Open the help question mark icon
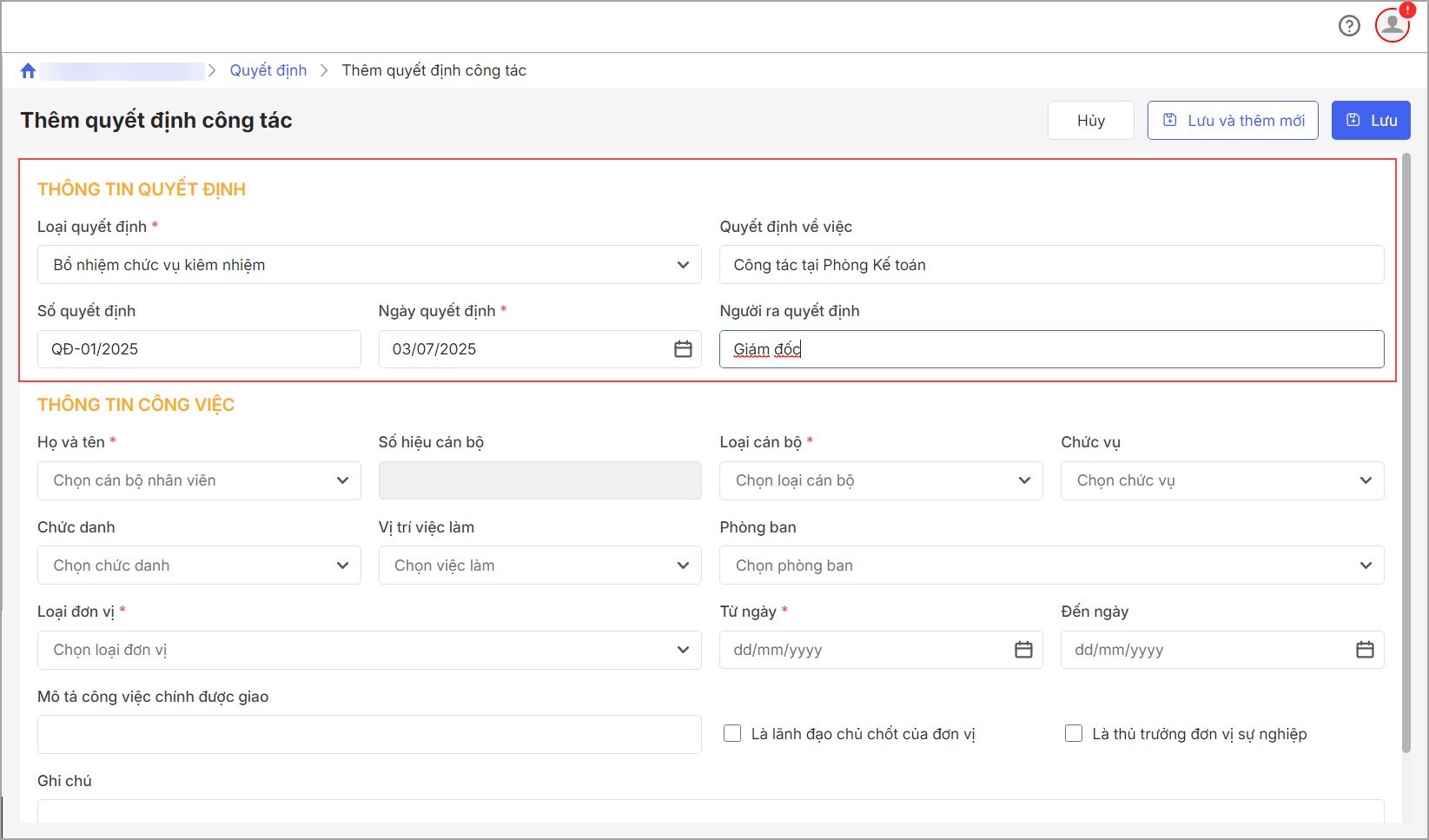 [x=1349, y=26]
